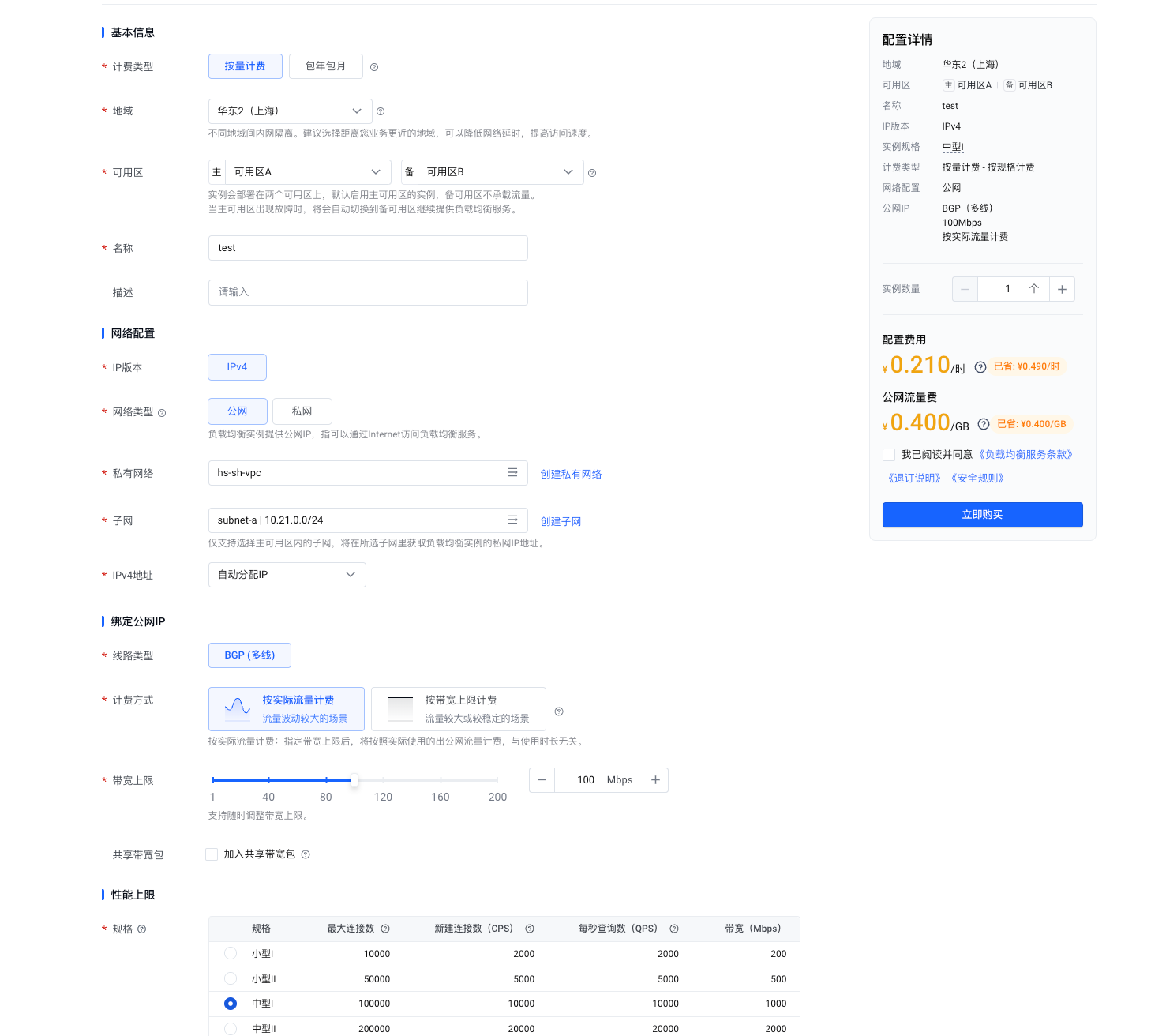The image size is (1151, 1036).
Task: Click plus icon to increase 实例数量
Action: (x=1062, y=289)
